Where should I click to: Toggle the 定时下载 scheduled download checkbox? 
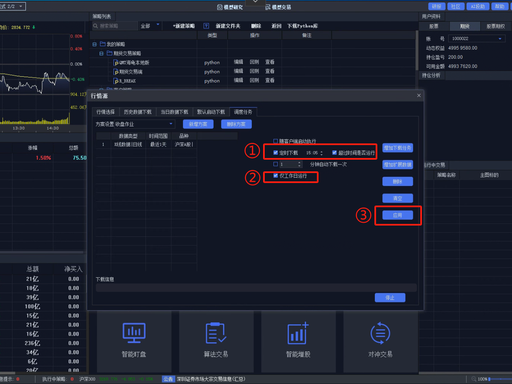275,153
